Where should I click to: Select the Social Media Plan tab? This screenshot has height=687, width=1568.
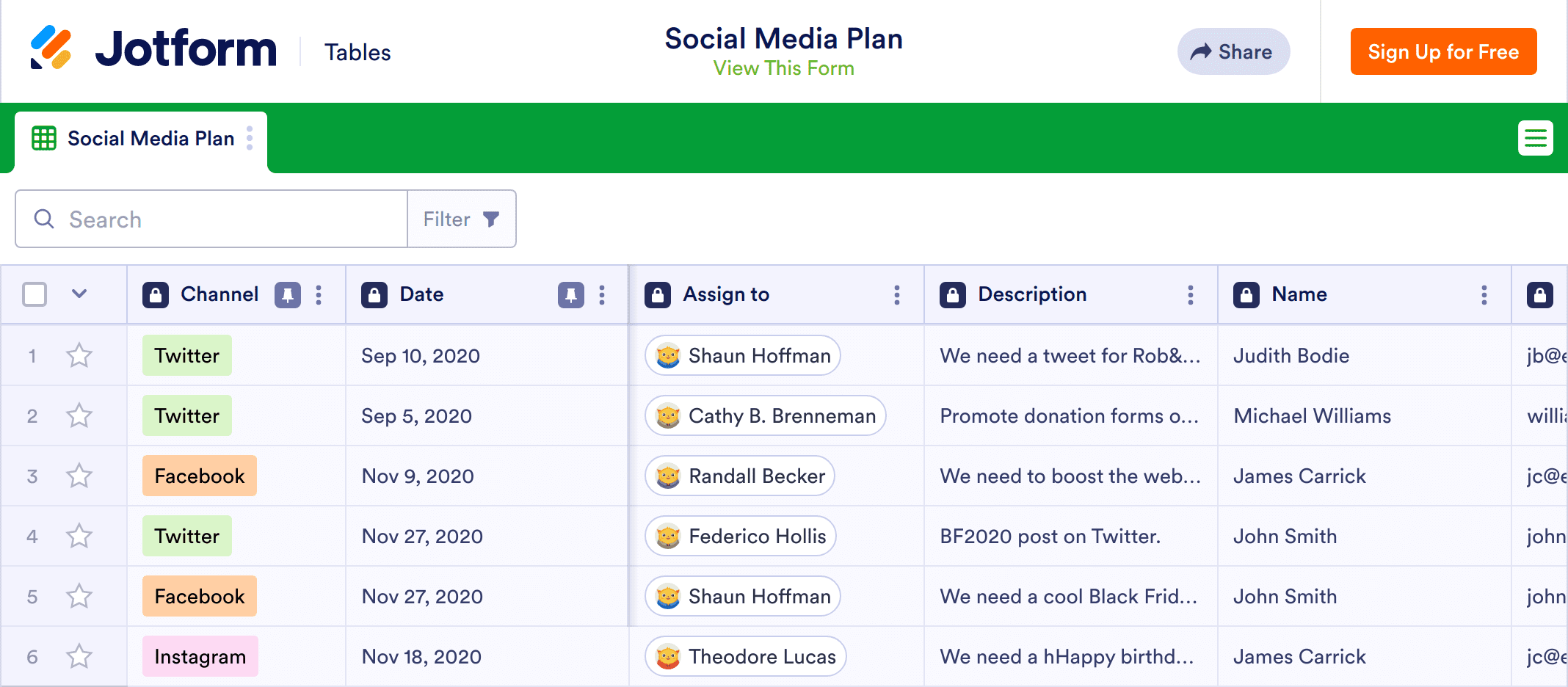pos(139,139)
